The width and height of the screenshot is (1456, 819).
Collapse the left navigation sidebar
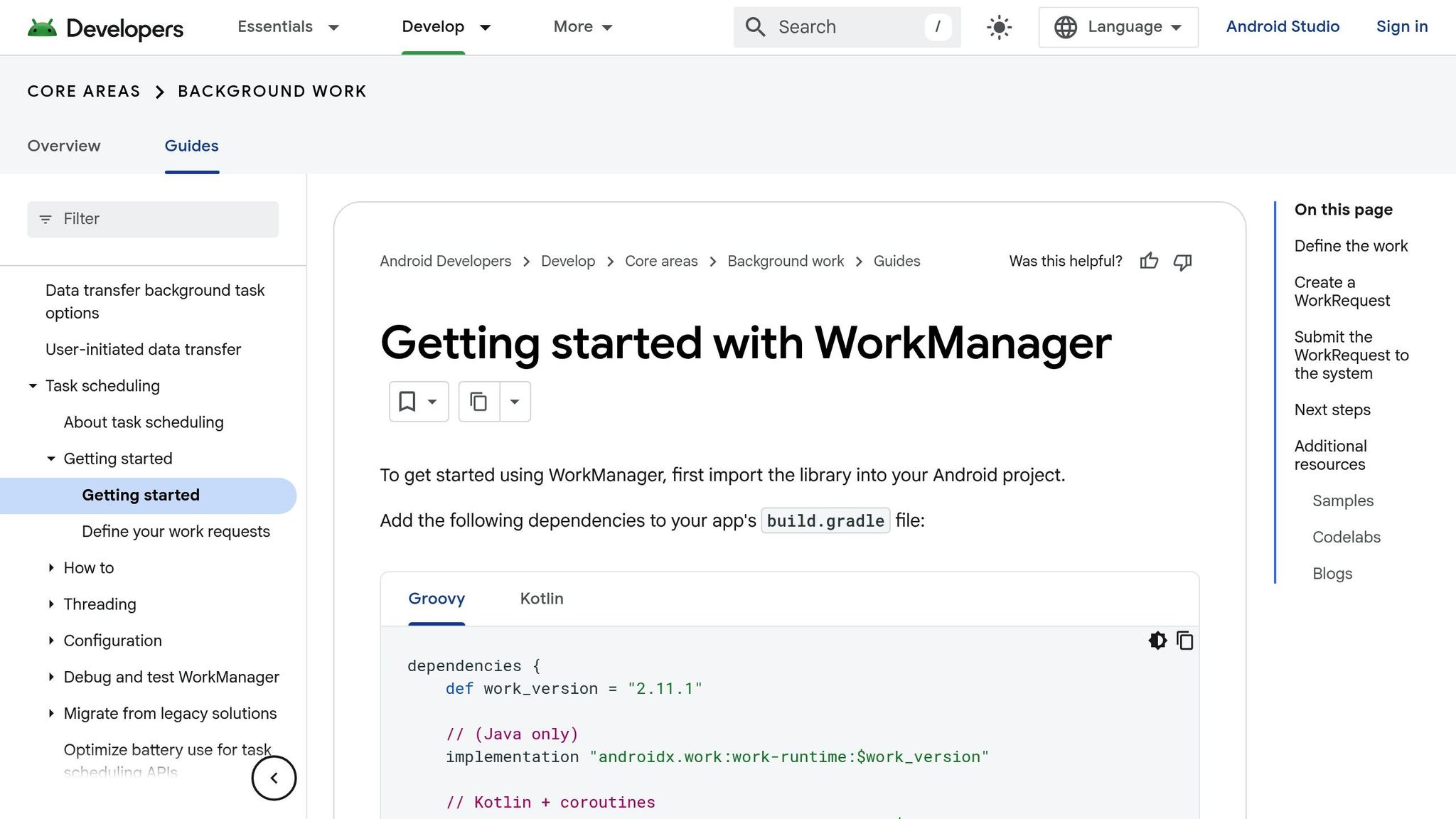274,778
